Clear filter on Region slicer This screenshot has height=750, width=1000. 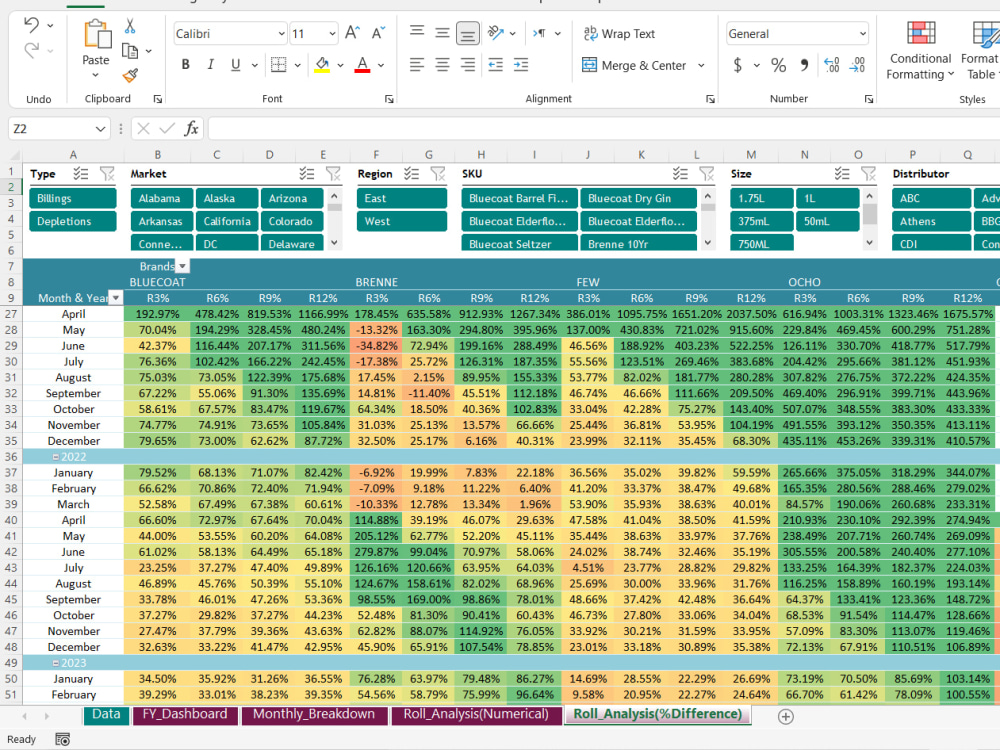tap(438, 173)
